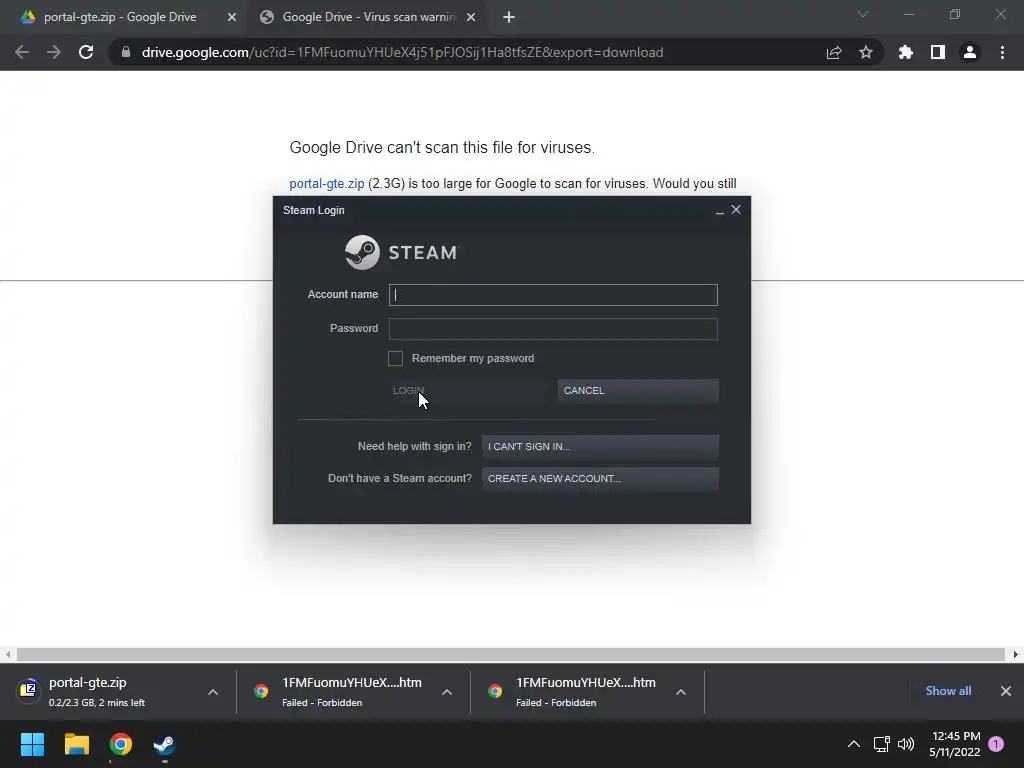
Task: Open the Chrome extensions puzzle icon
Action: pyautogui.click(x=906, y=52)
